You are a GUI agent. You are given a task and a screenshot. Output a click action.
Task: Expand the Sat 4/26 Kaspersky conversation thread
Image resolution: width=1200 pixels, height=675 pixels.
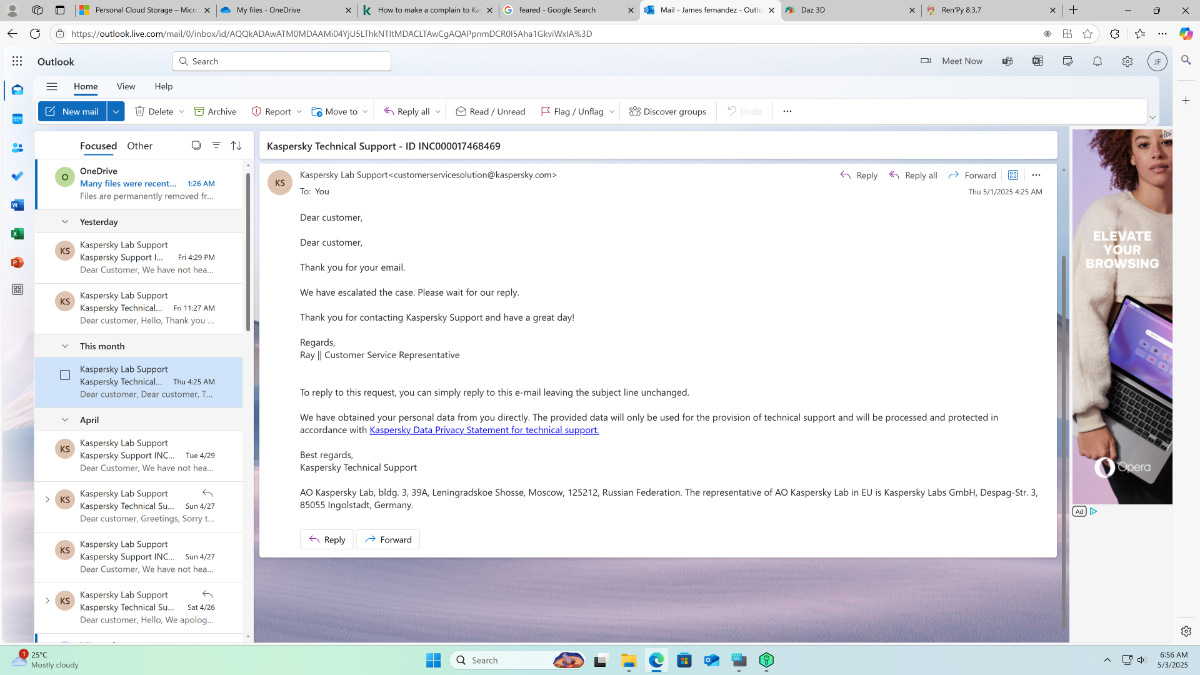coord(47,600)
